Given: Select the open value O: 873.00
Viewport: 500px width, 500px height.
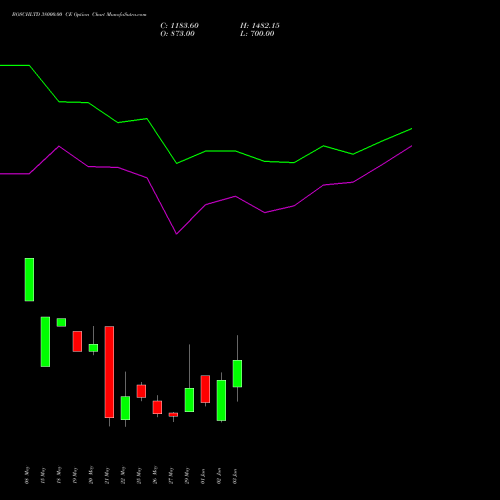Looking at the screenshot, I should (x=177, y=34).
